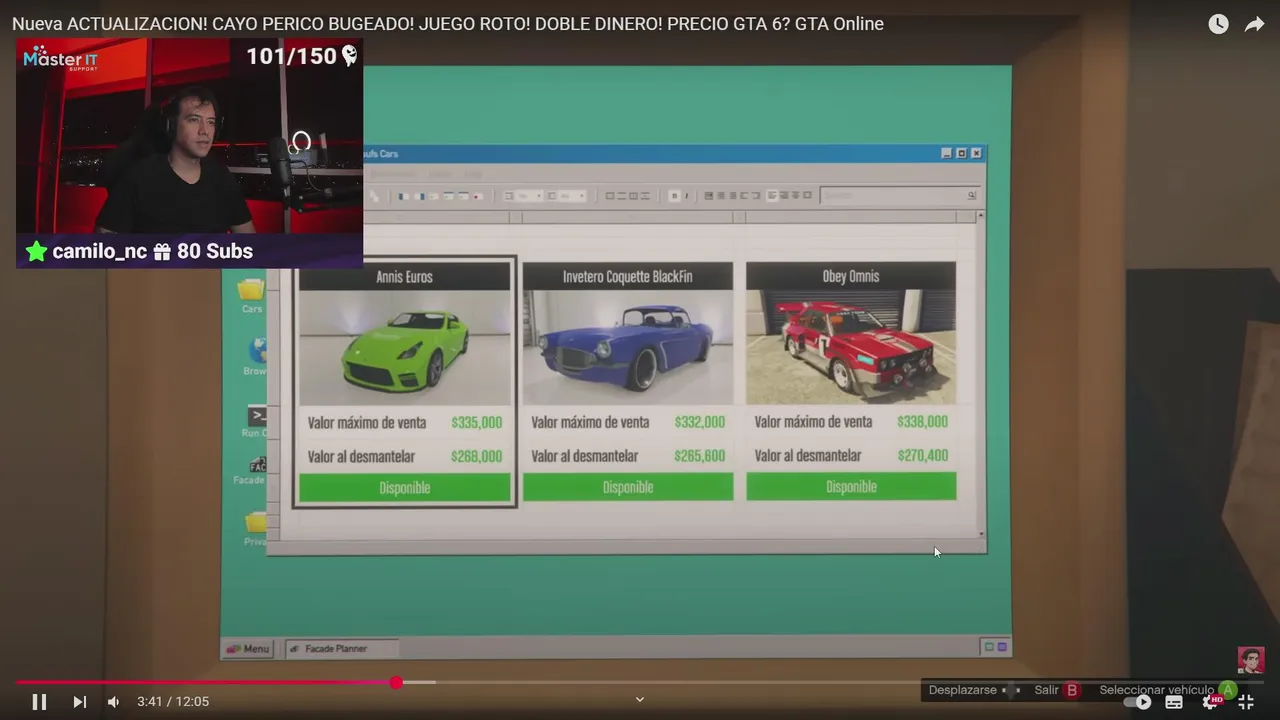Open the video title link
Viewport: 1280px width, 720px height.
click(x=448, y=24)
